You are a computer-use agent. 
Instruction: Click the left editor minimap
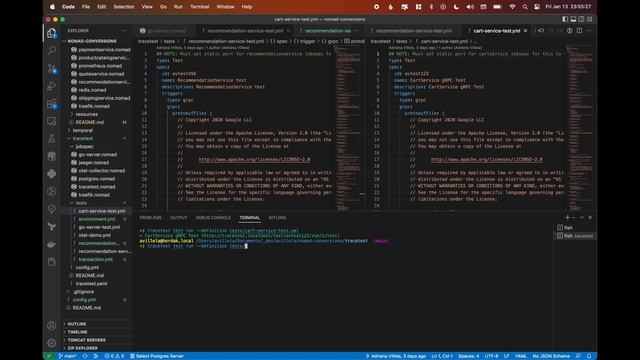coord(348,127)
